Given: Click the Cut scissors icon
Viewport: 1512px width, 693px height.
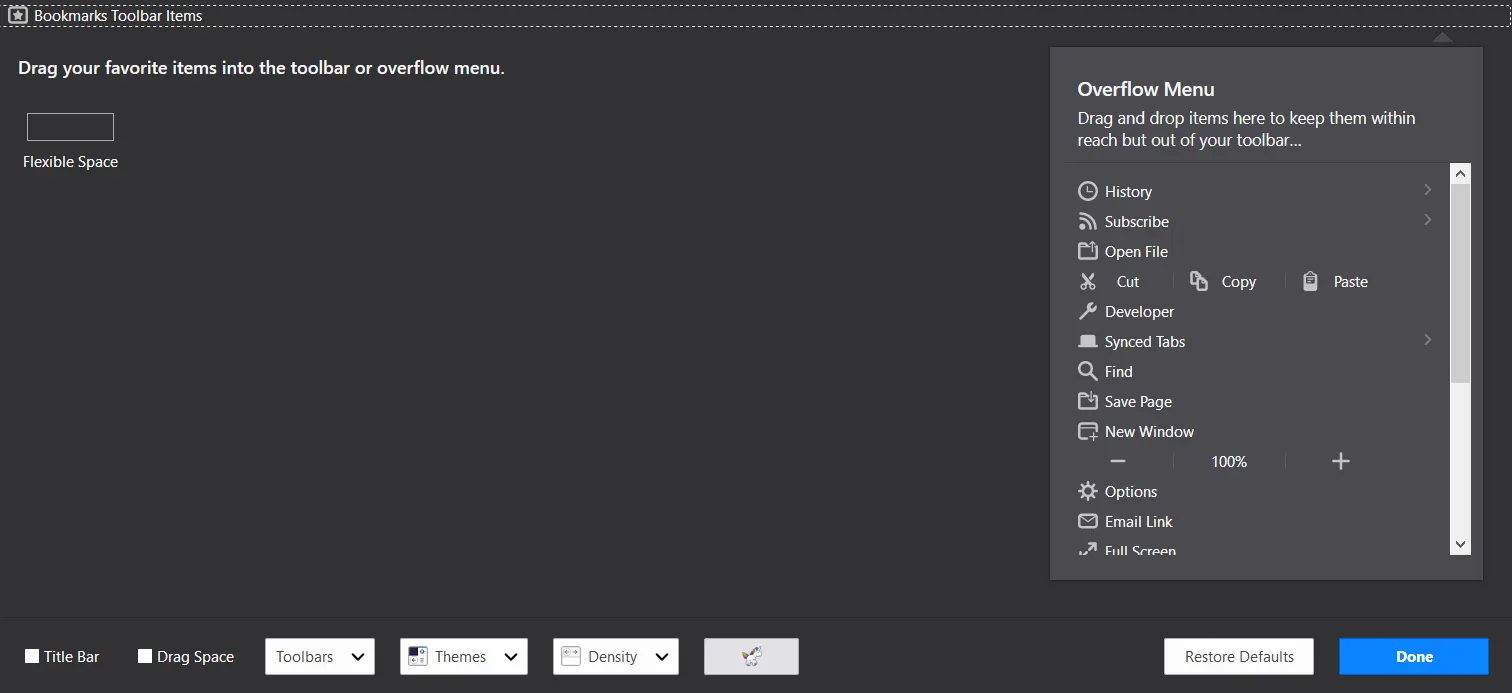Looking at the screenshot, I should click(x=1088, y=282).
